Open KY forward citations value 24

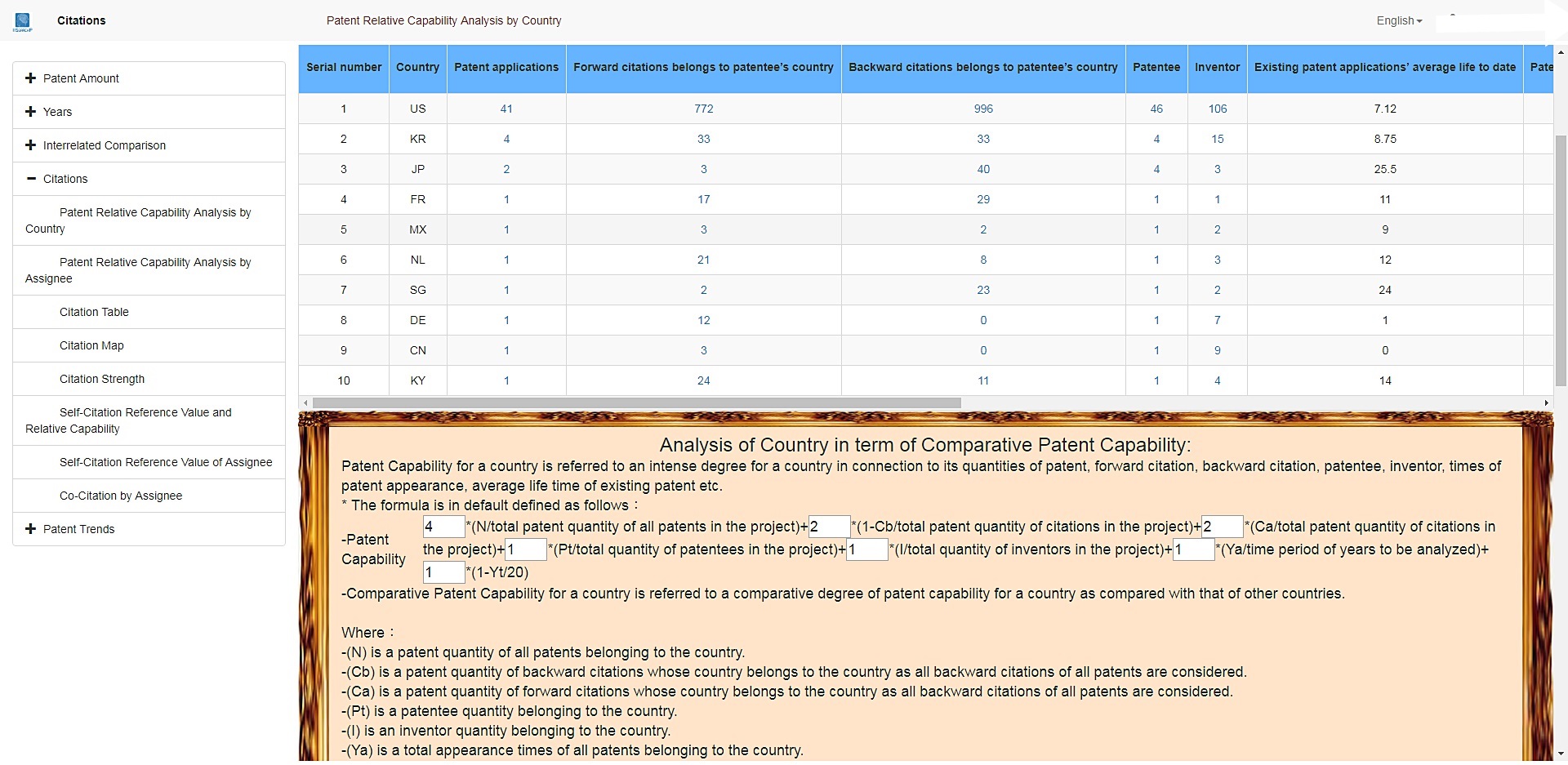coord(704,380)
